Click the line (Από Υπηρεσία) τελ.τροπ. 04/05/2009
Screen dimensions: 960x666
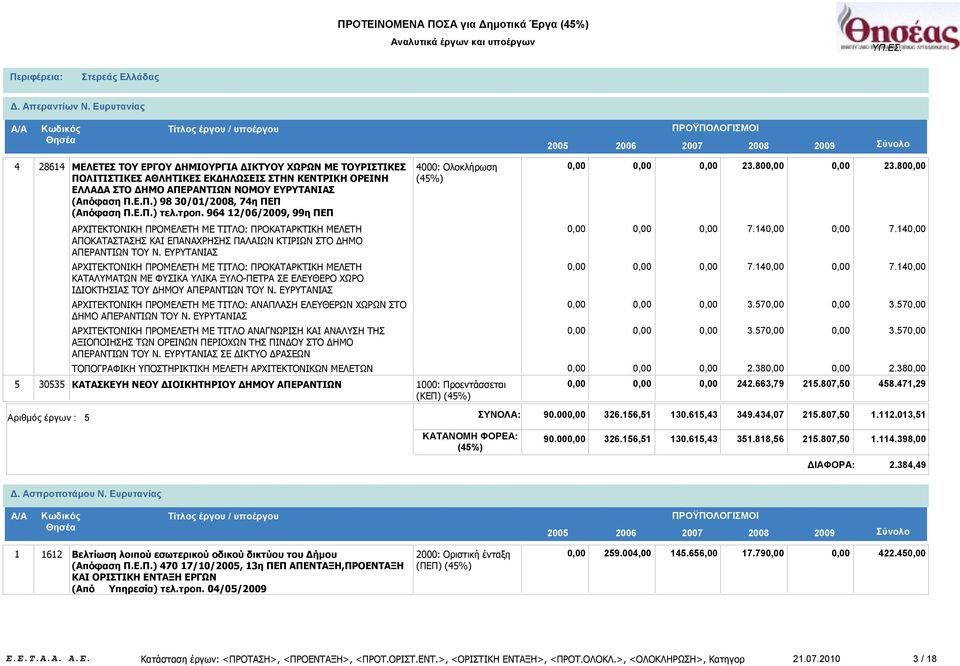[x=169, y=589]
